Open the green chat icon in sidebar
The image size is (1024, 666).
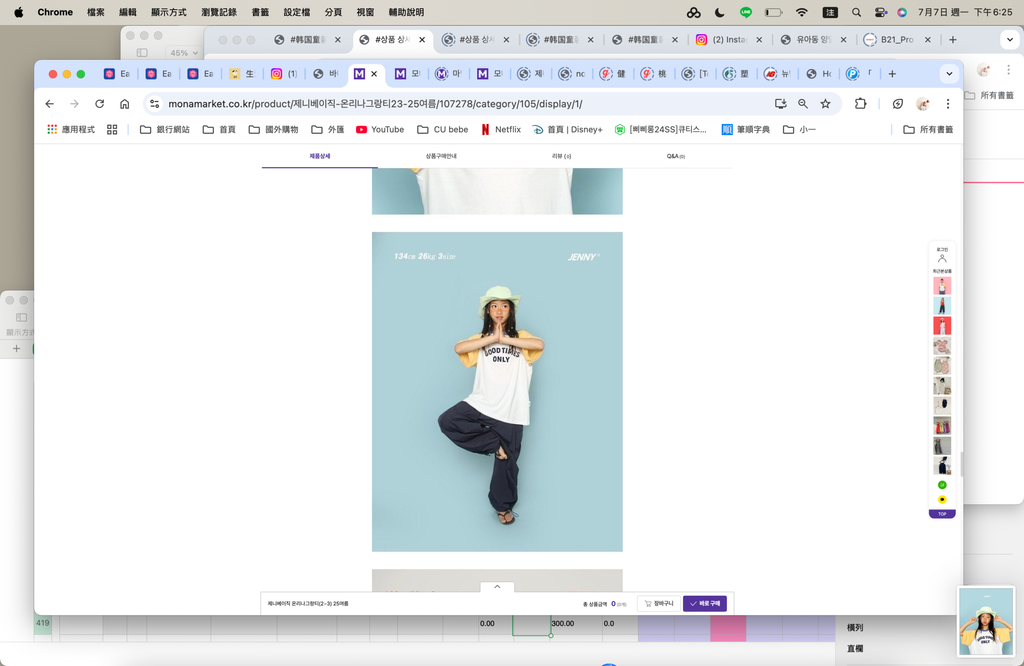click(942, 485)
